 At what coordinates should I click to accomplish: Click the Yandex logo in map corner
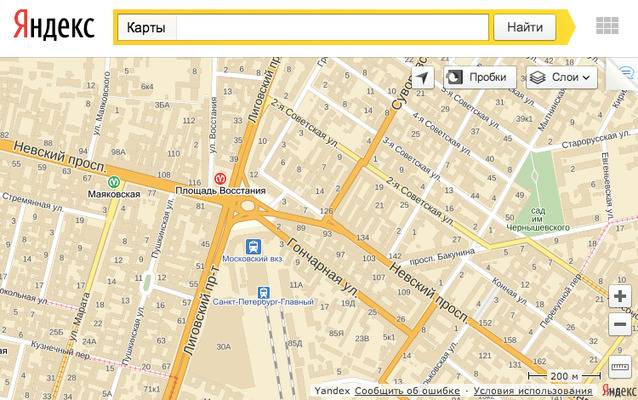tap(621, 389)
